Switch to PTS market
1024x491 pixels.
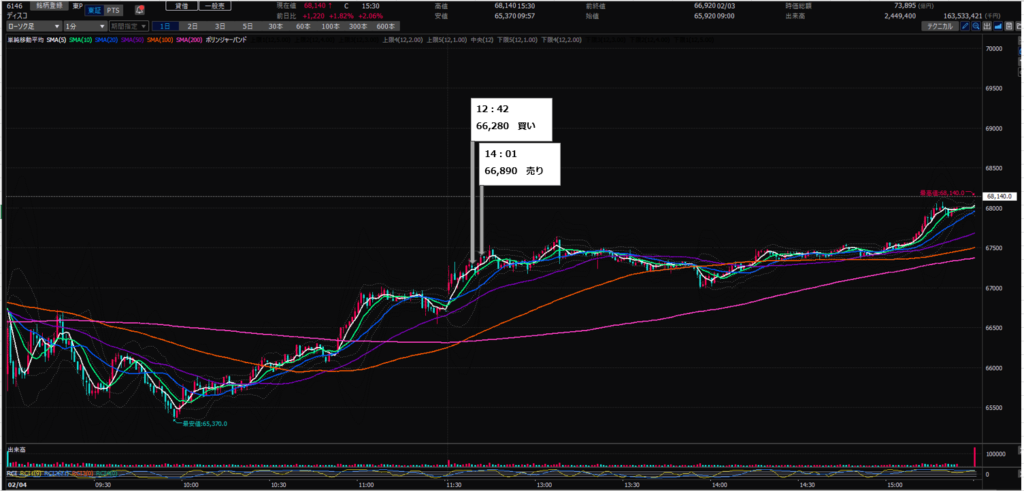point(113,9)
